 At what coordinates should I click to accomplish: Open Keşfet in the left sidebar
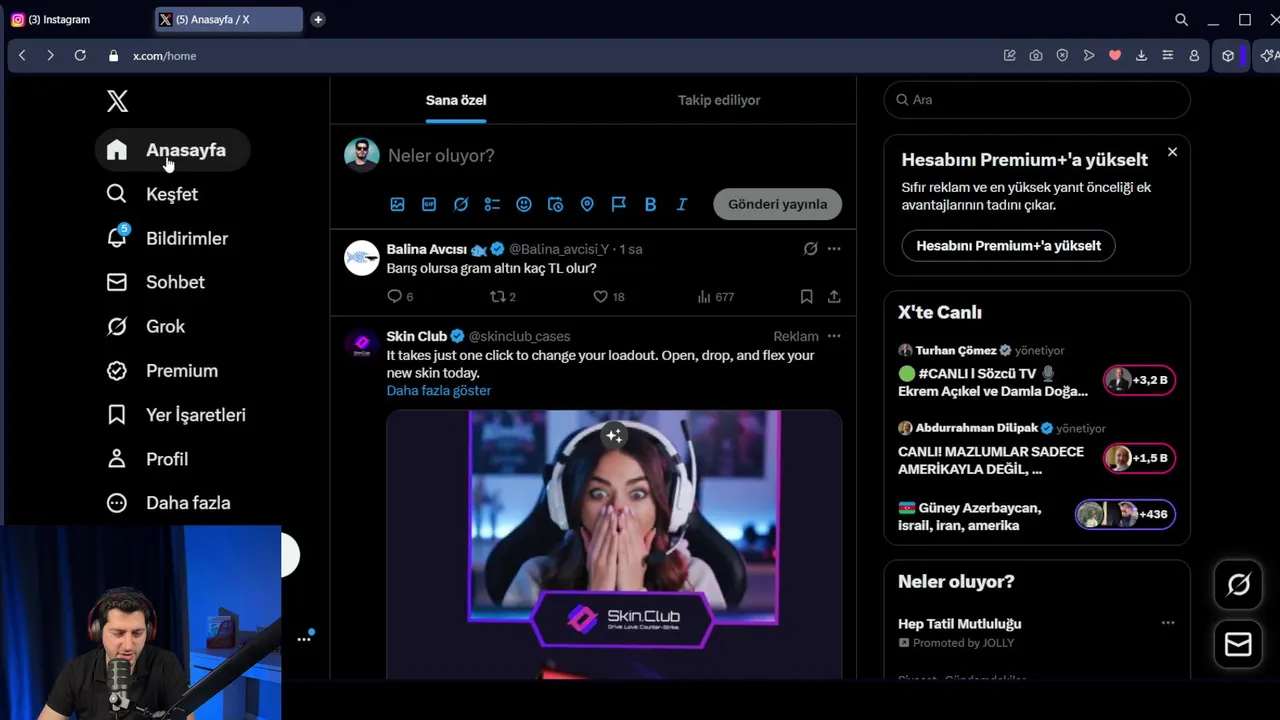pos(152,194)
